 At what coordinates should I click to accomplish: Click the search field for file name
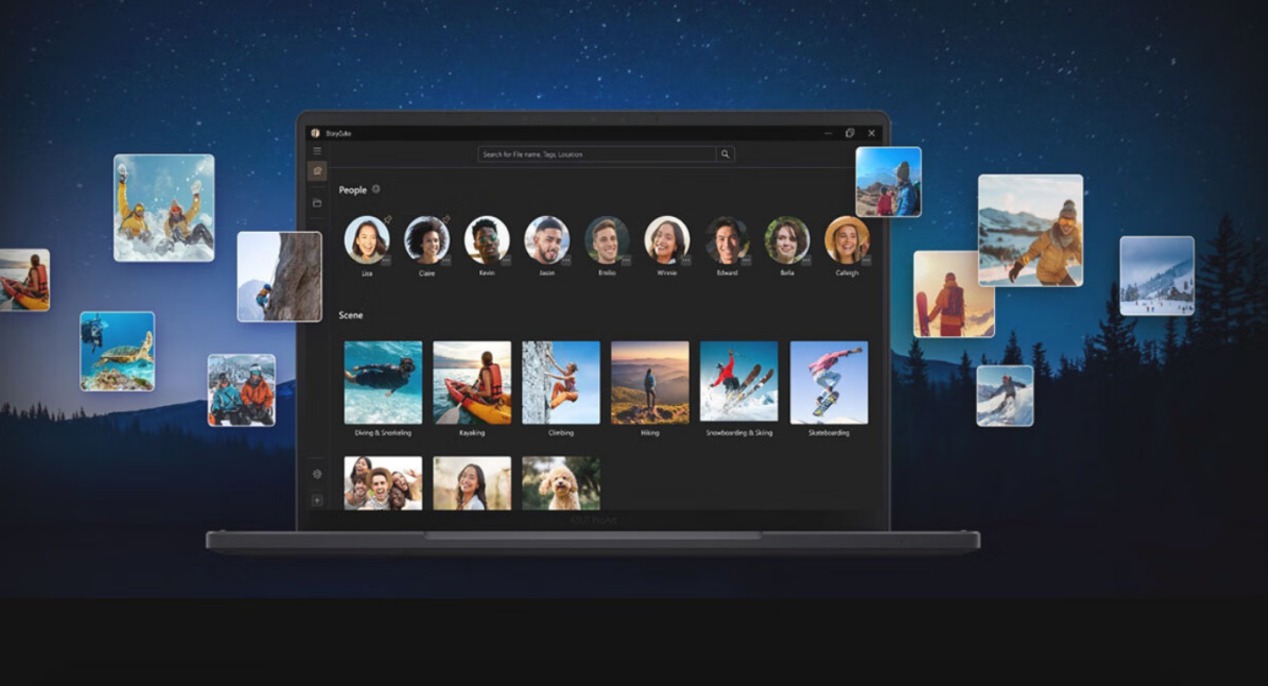click(x=596, y=154)
